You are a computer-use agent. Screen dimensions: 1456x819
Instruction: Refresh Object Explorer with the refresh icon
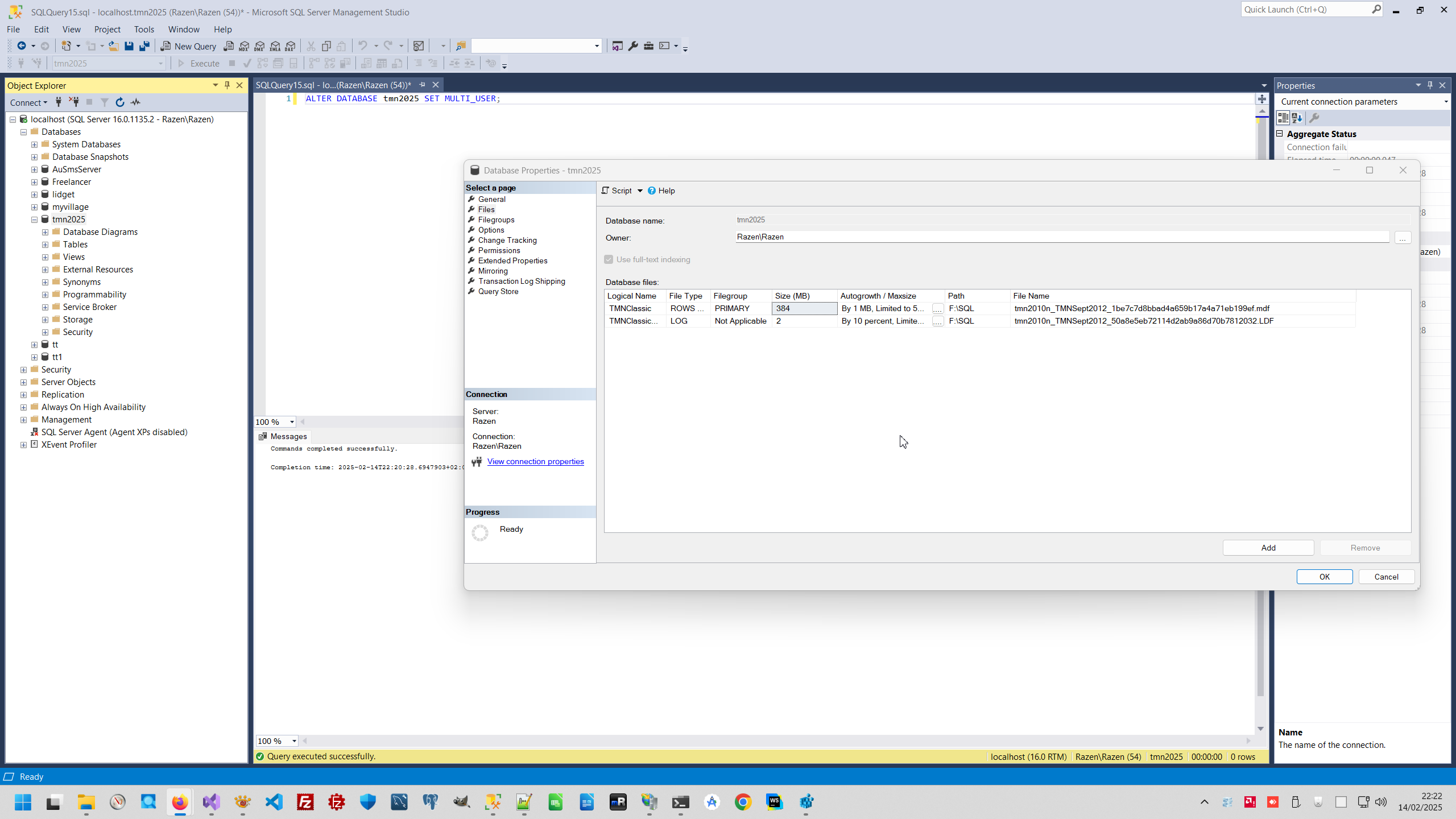119,102
